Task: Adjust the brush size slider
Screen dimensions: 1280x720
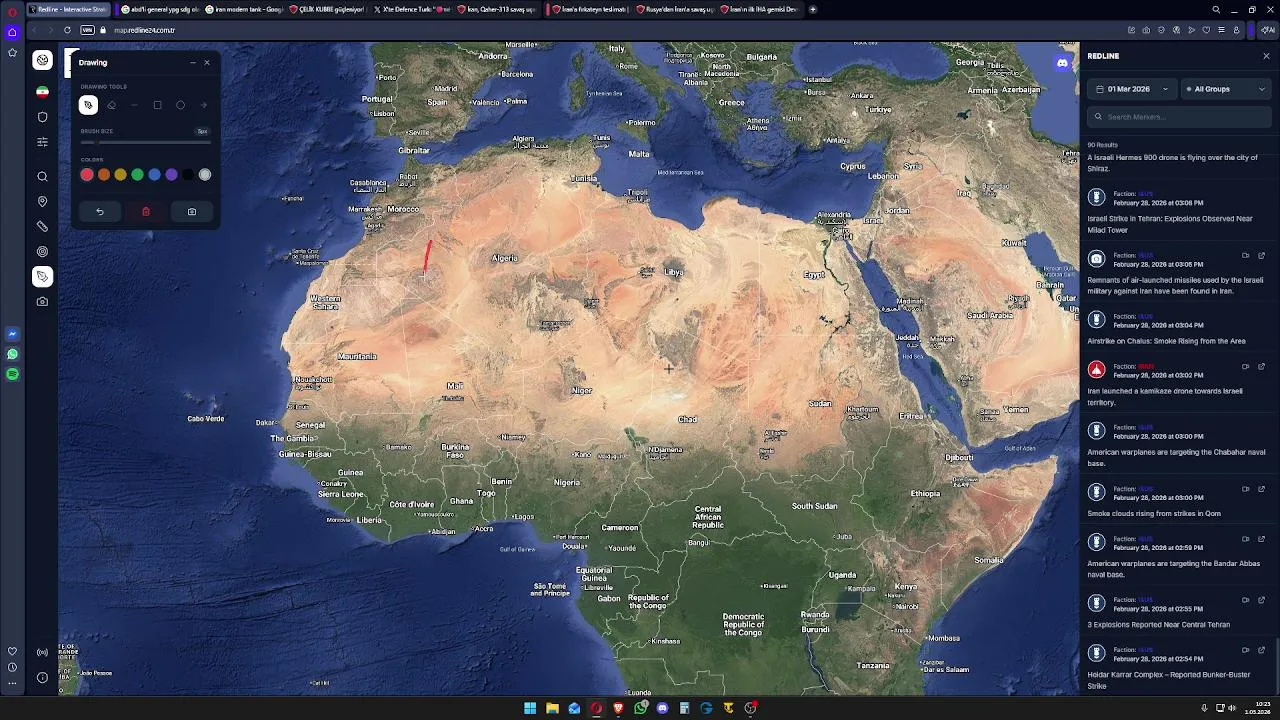Action: click(146, 142)
